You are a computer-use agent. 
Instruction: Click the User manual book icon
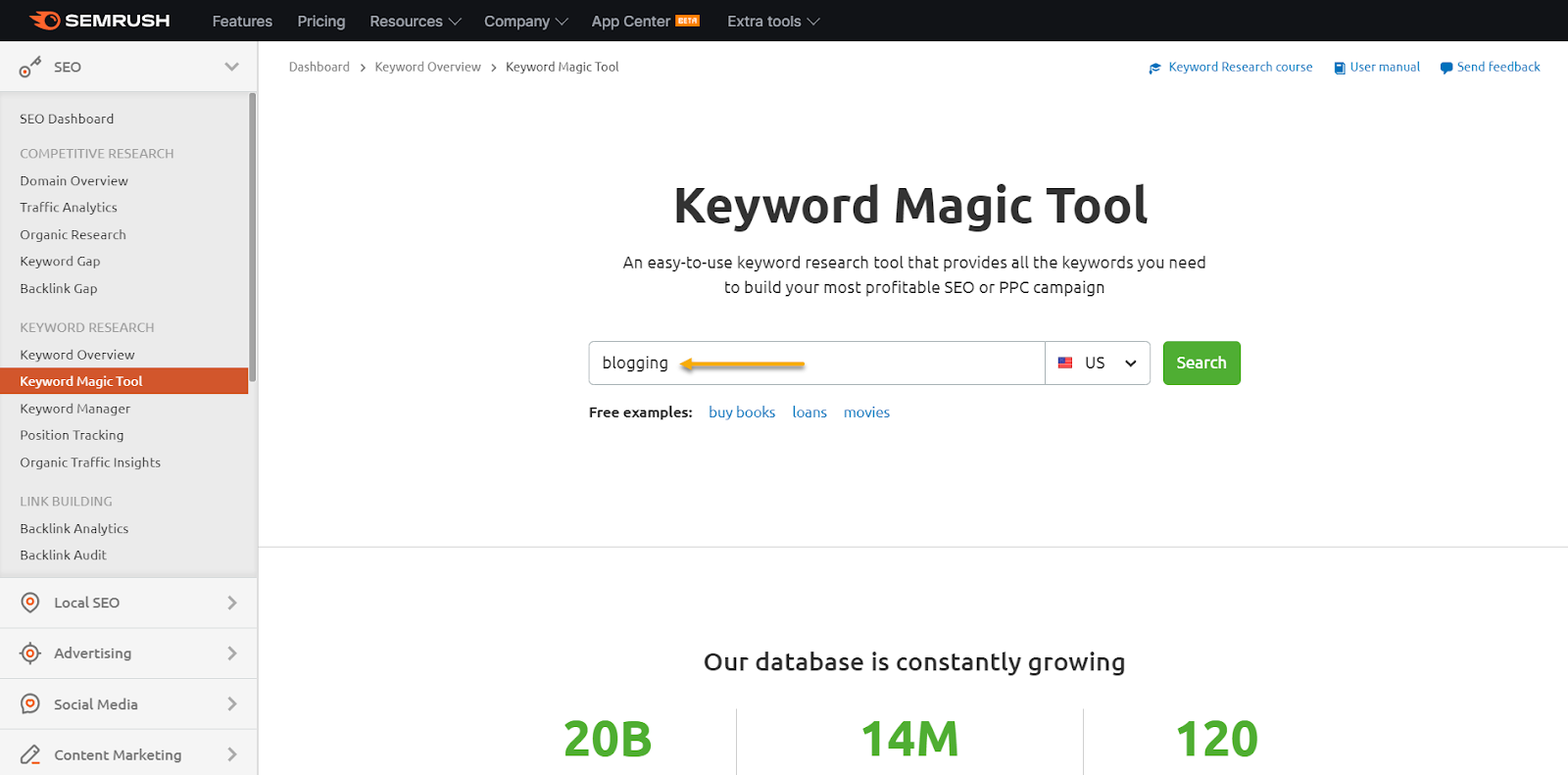1340,68
